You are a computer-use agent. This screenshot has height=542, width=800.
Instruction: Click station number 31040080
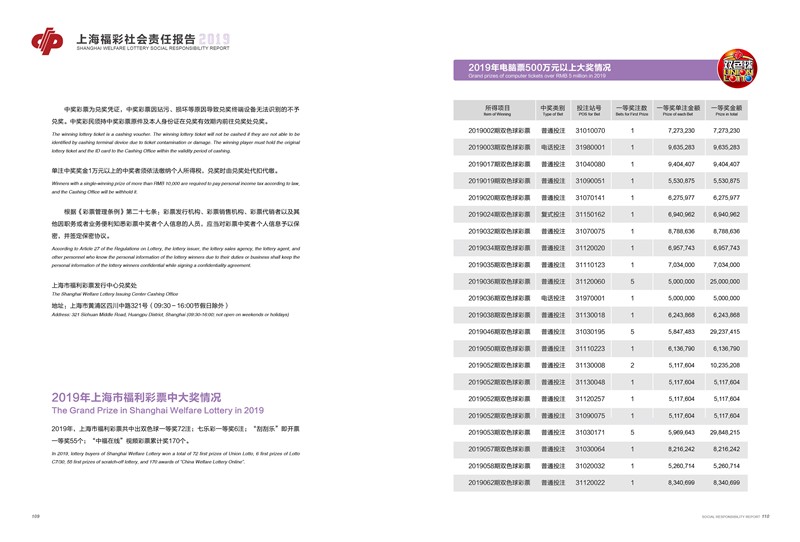(x=590, y=164)
